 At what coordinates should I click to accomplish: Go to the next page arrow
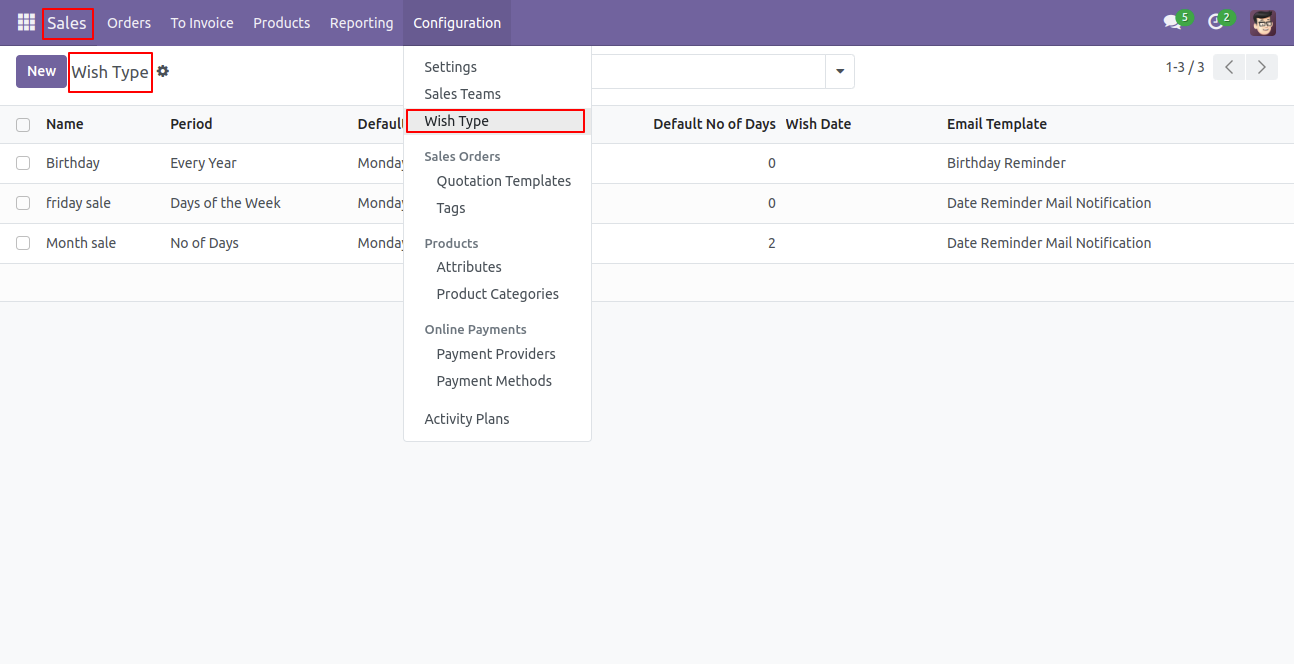1262,67
